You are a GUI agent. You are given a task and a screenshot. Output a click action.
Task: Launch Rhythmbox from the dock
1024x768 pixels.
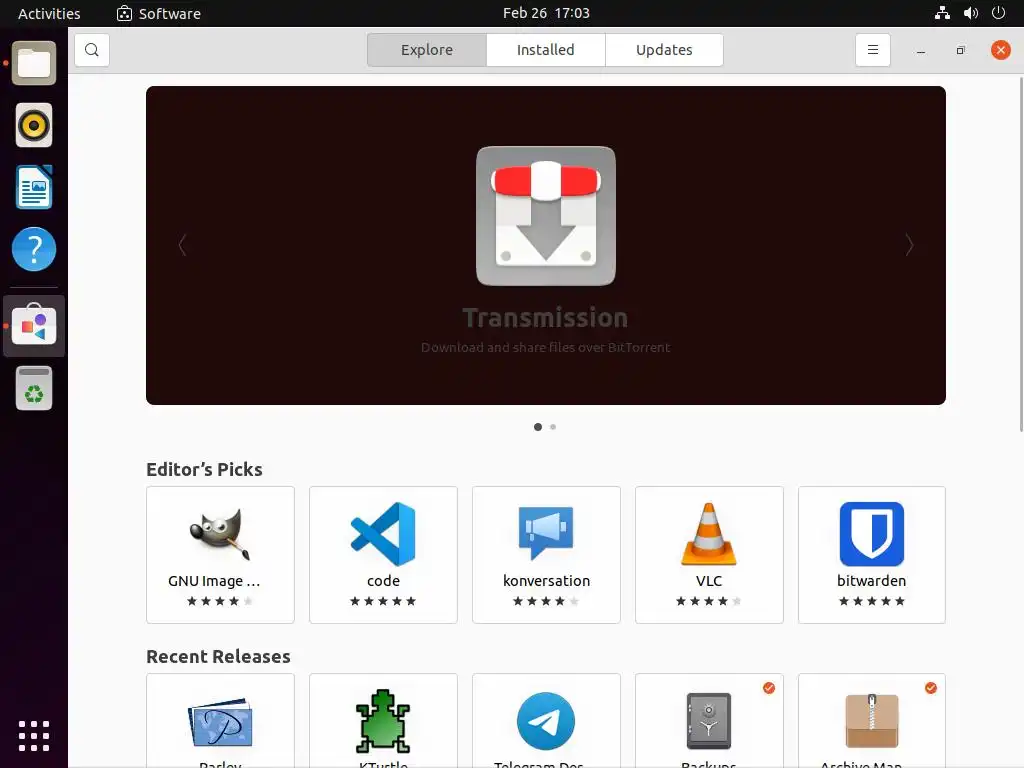coord(34,125)
